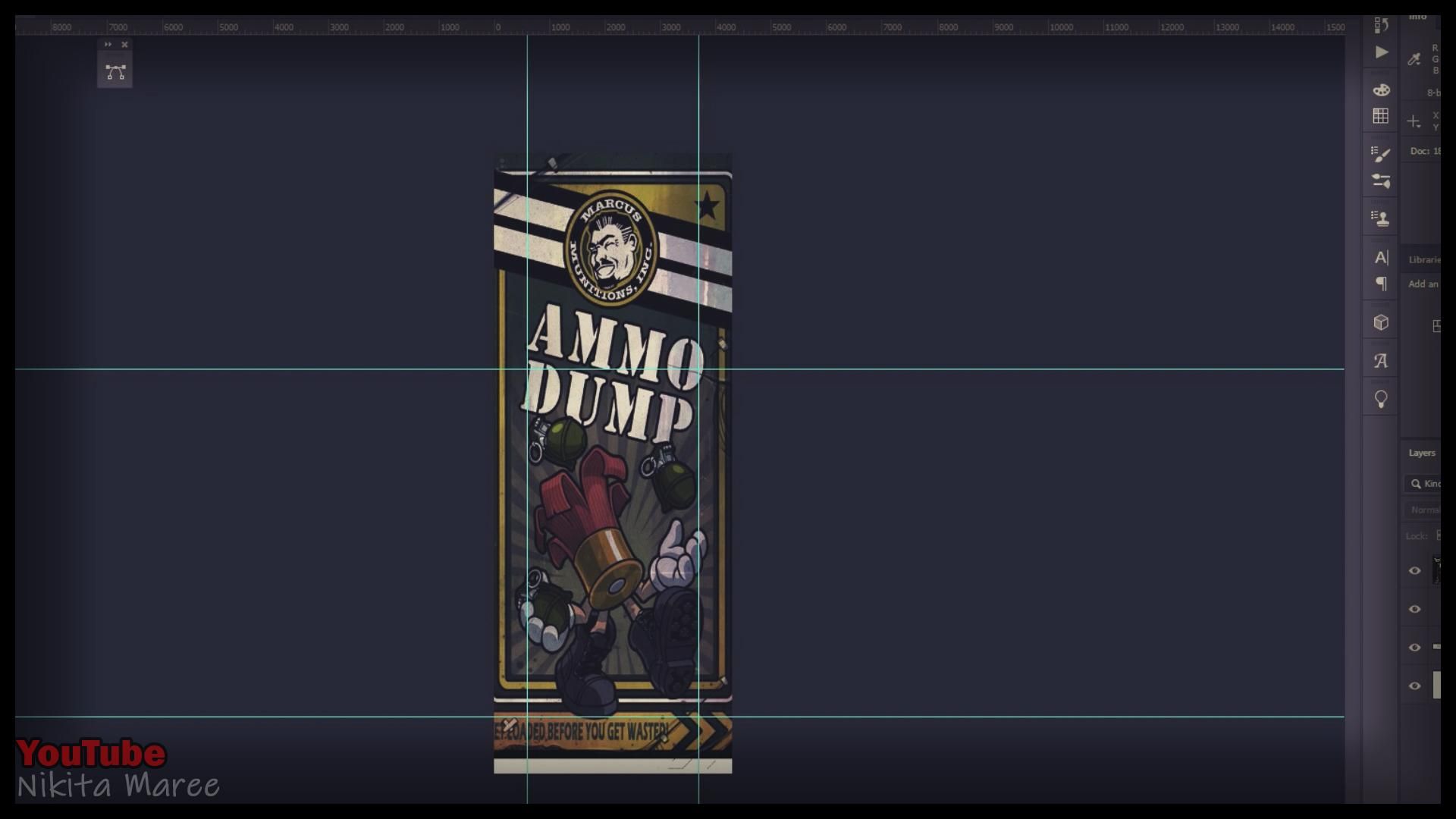1456x819 pixels.
Task: Open the Character panel icon
Action: coord(1381,258)
